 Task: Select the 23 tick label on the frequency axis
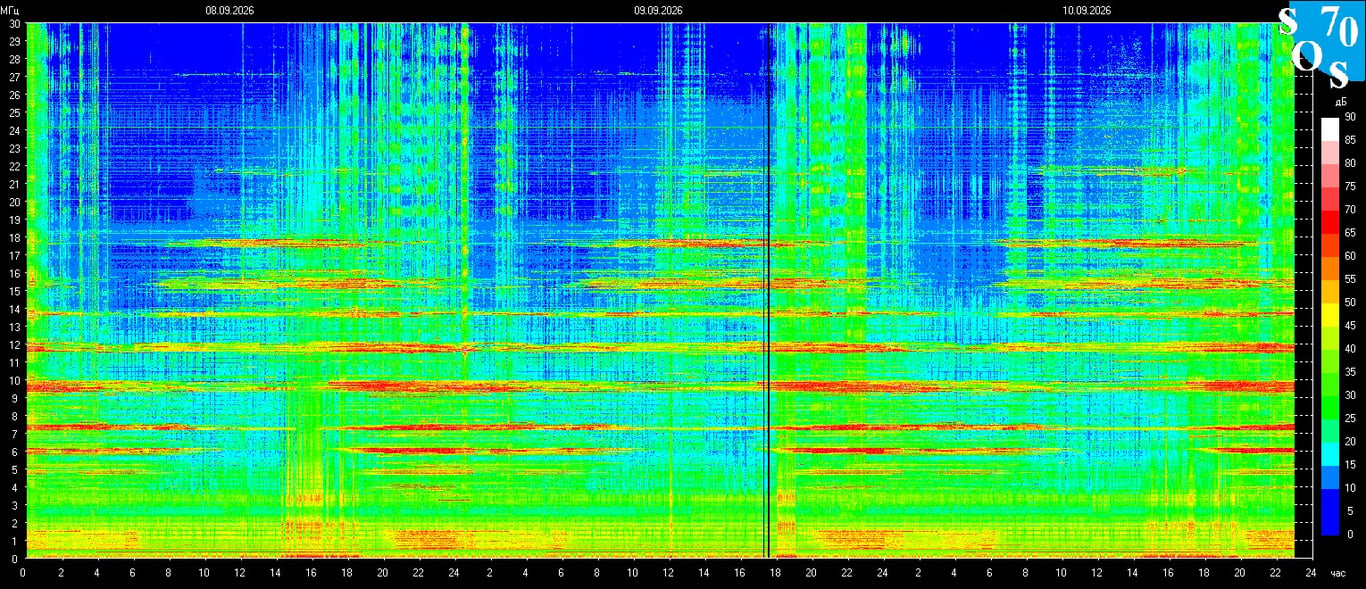[14, 149]
